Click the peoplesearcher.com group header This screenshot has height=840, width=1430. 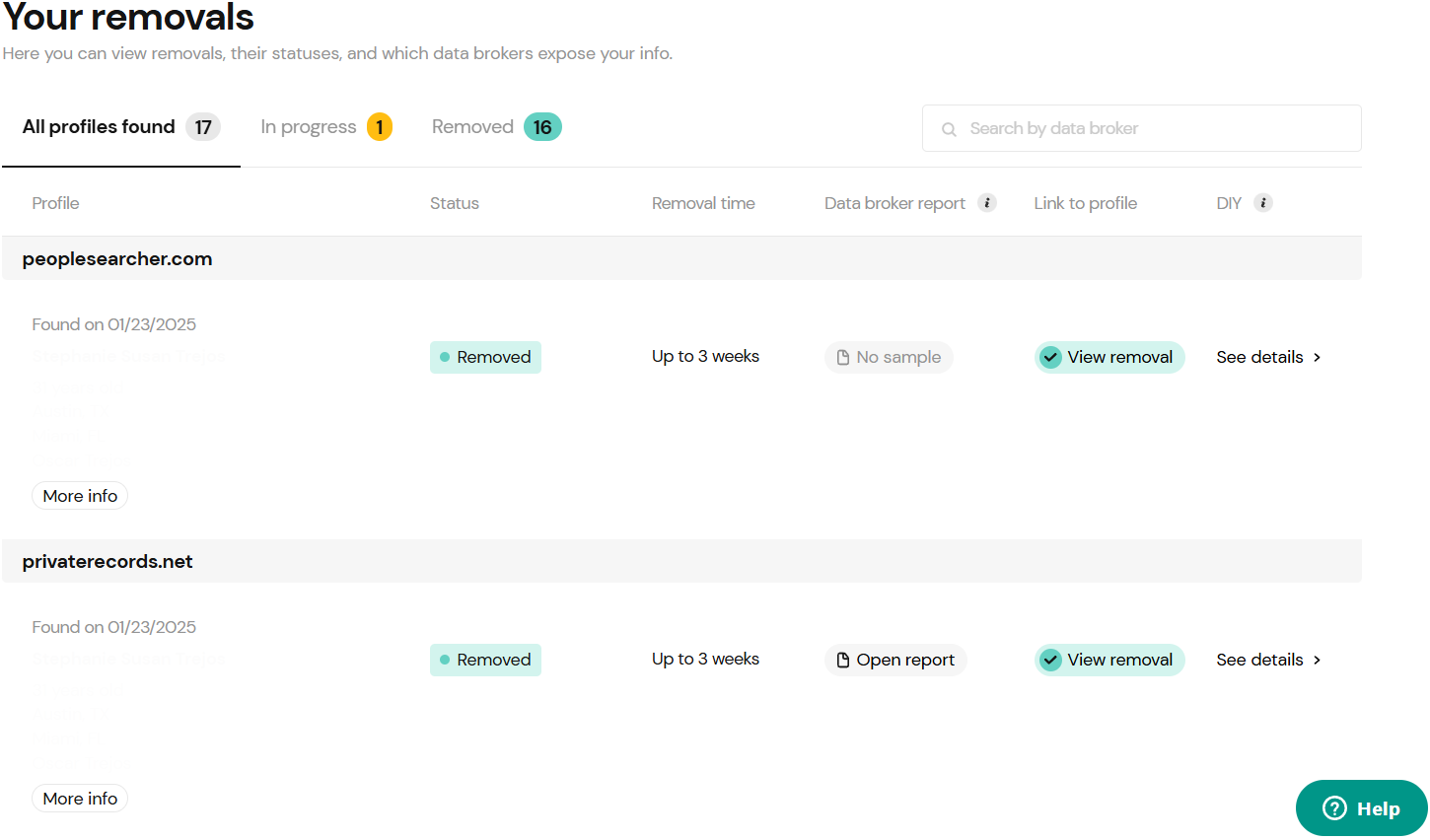[x=117, y=259]
